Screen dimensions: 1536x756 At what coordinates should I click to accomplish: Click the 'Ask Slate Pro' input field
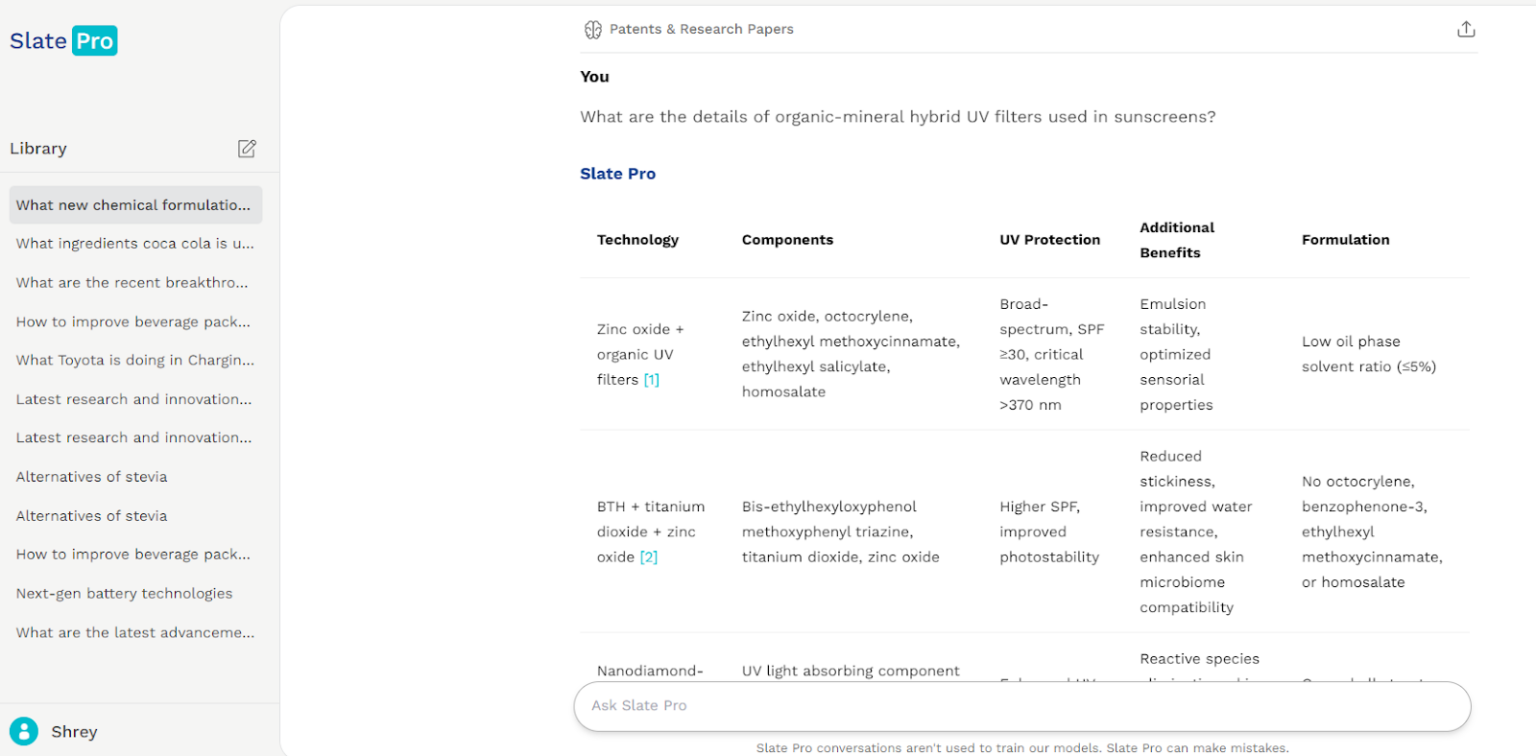click(1021, 706)
